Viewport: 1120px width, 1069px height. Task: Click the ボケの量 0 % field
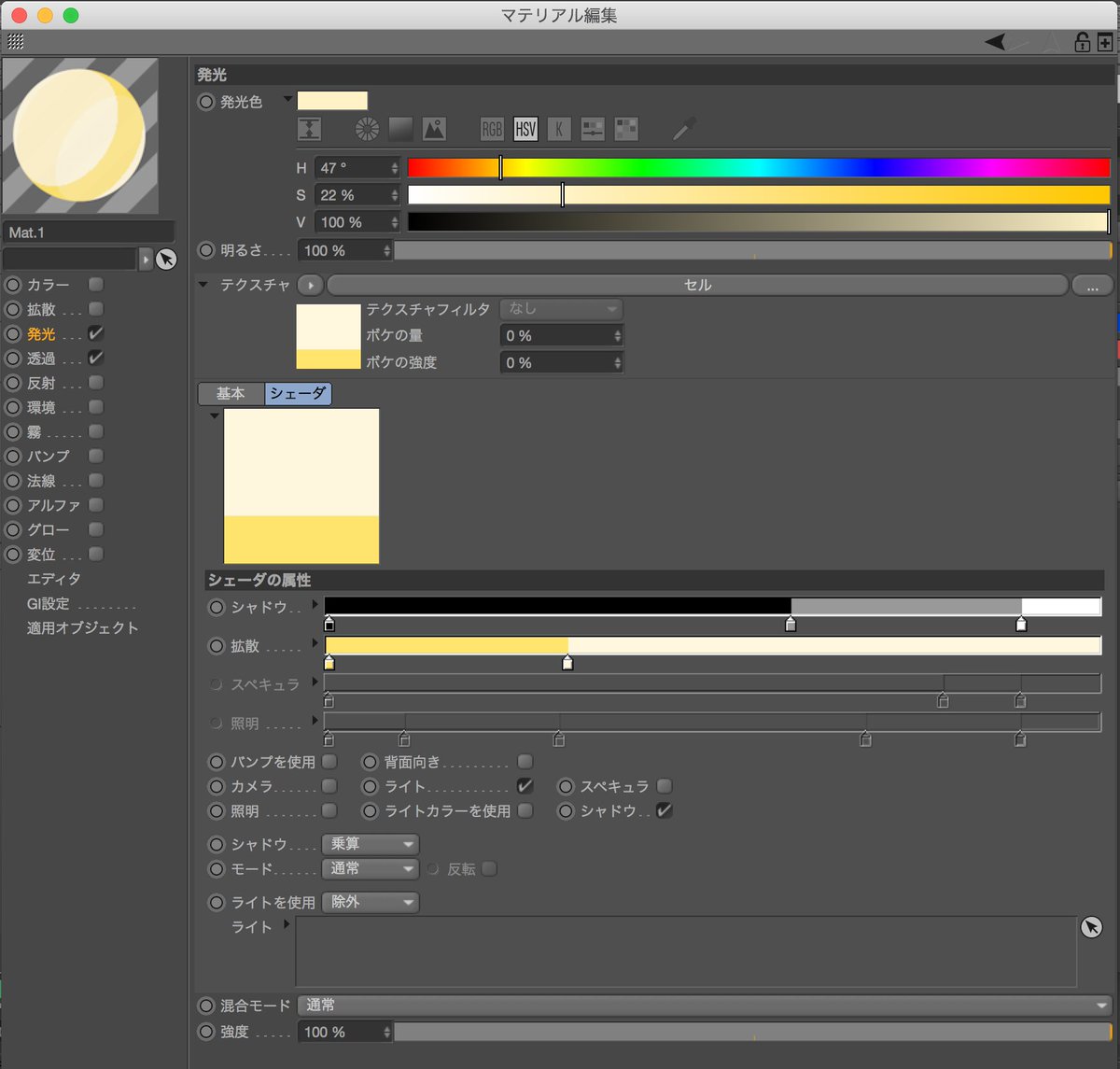(562, 336)
